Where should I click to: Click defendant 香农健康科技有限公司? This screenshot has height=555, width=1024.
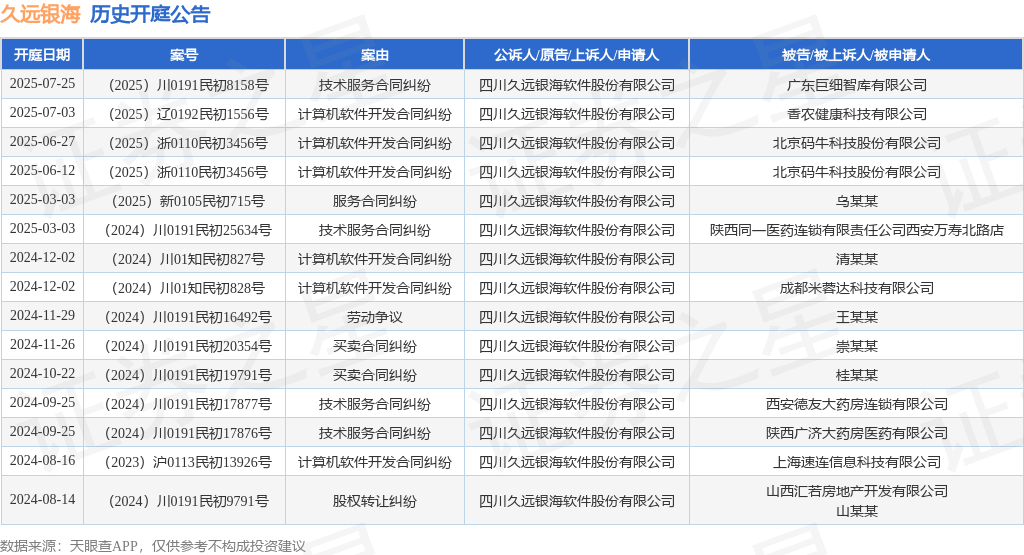coord(856,114)
